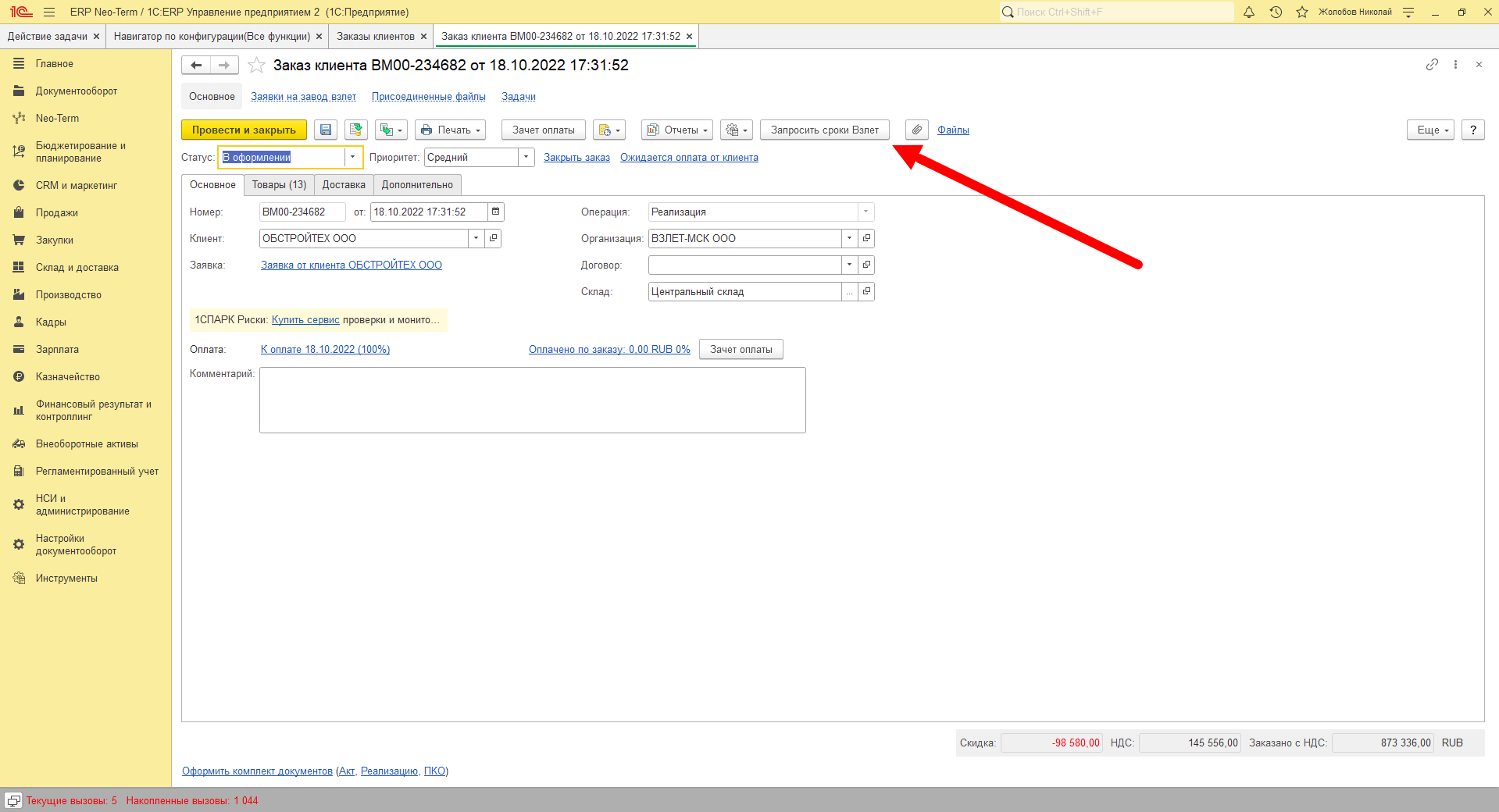Expand the Приоритет dropdown
The image size is (1499, 812).
click(x=526, y=157)
